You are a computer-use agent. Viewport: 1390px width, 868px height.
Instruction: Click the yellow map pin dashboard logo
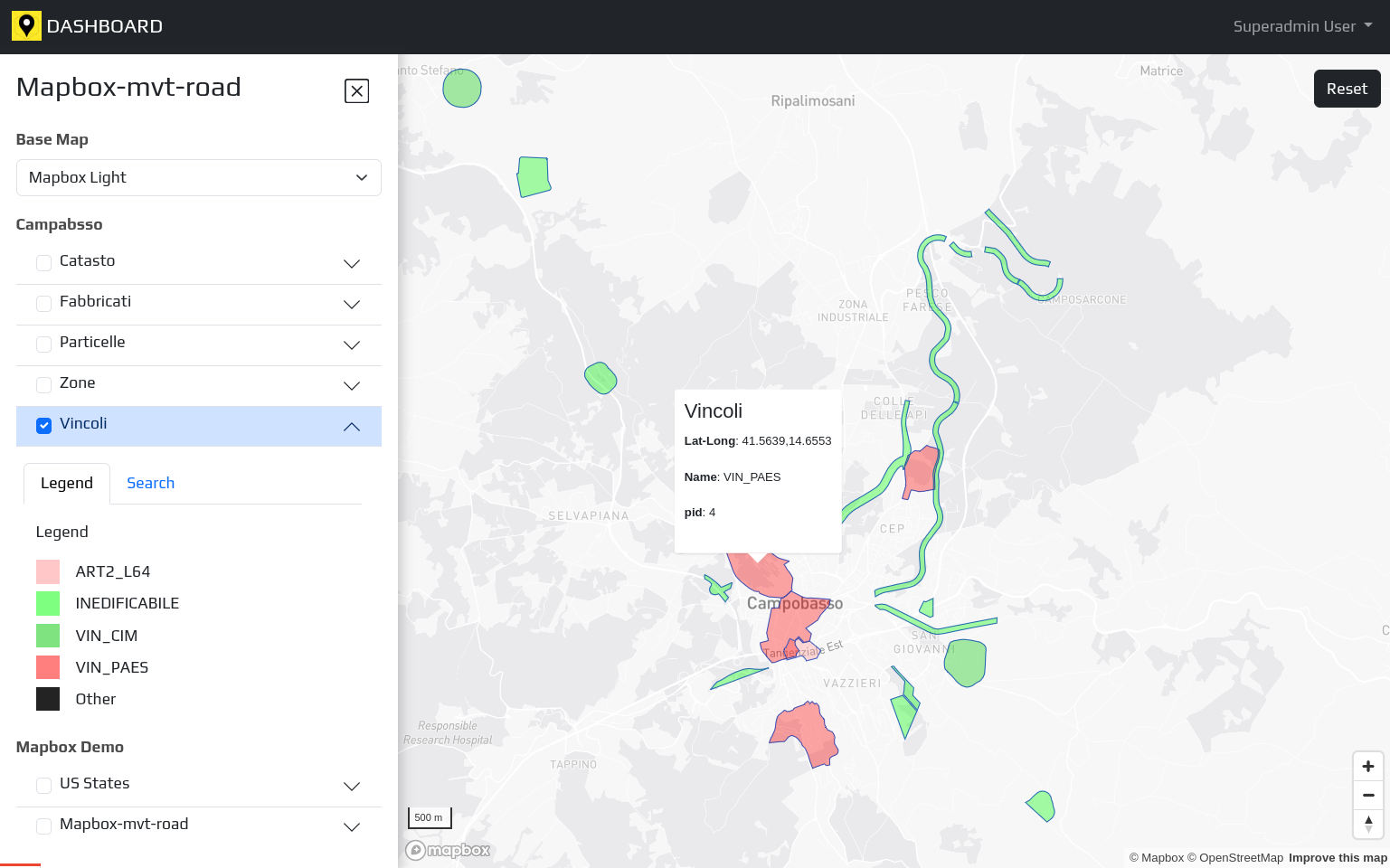click(26, 26)
